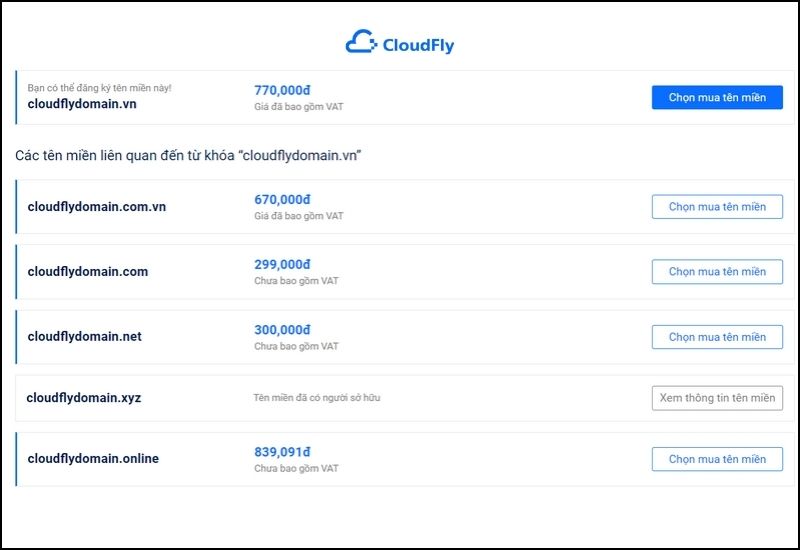Choose to buy cloudflydomain.vn domain
The image size is (800, 550).
point(717,97)
